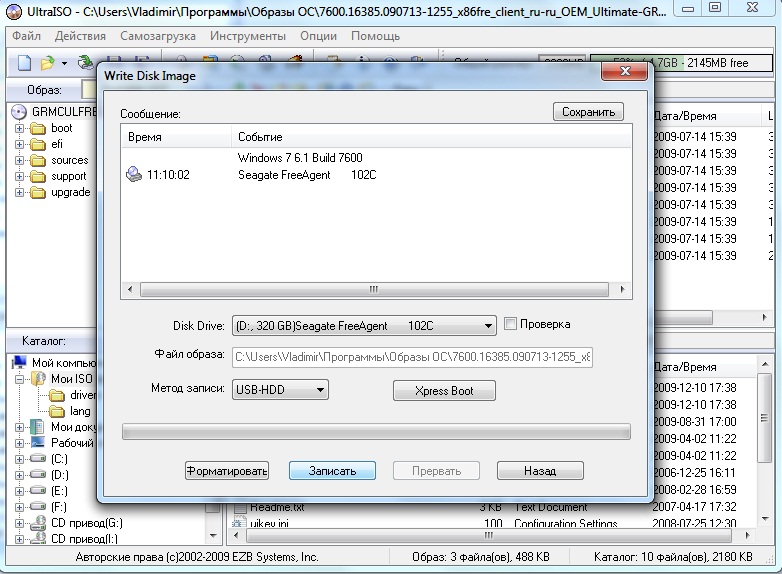Click the status text 'Каталог: 10 файла(ов), 2180 KB'
782x574 pixels.
click(x=673, y=557)
